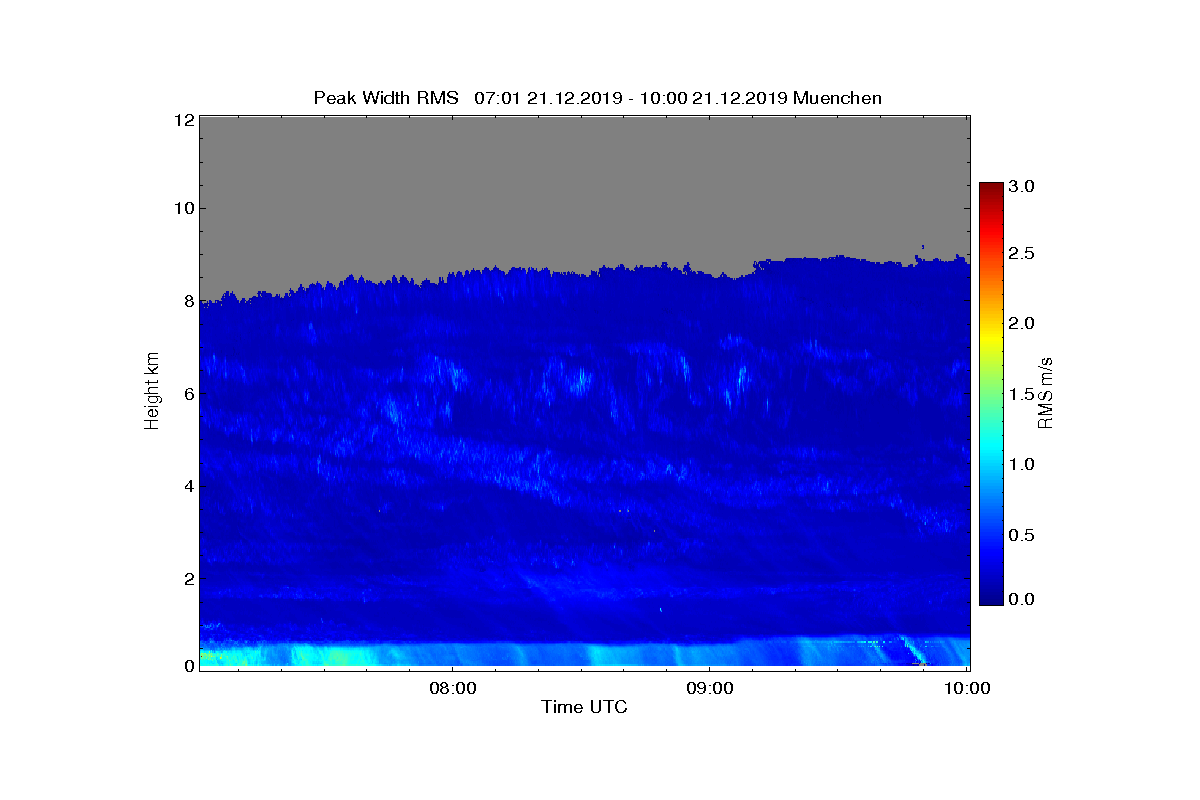The height and width of the screenshot is (800, 1200).
Task: Select the '09:00' time axis label
Action: pos(710,689)
